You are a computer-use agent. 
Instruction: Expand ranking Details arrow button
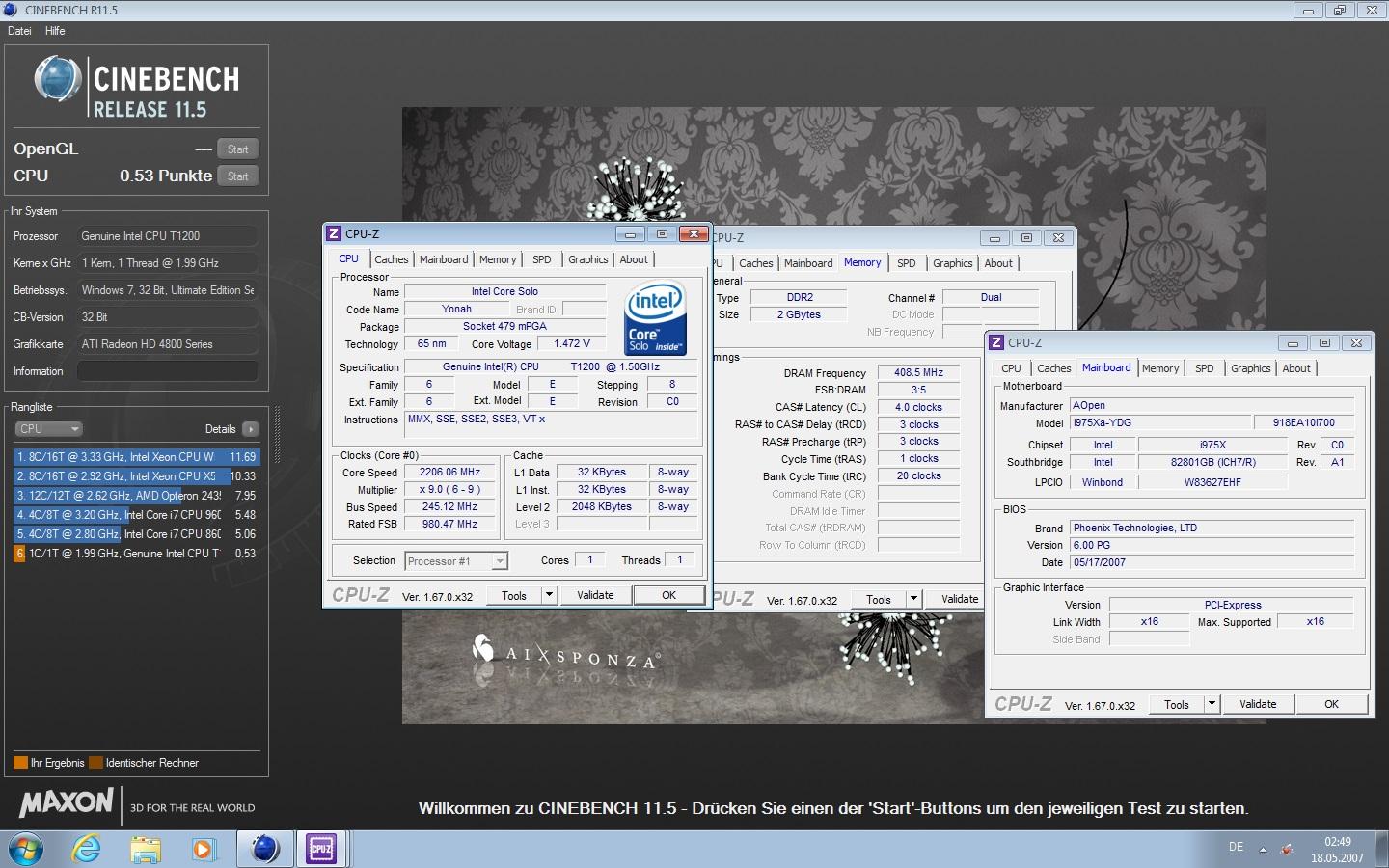click(251, 429)
